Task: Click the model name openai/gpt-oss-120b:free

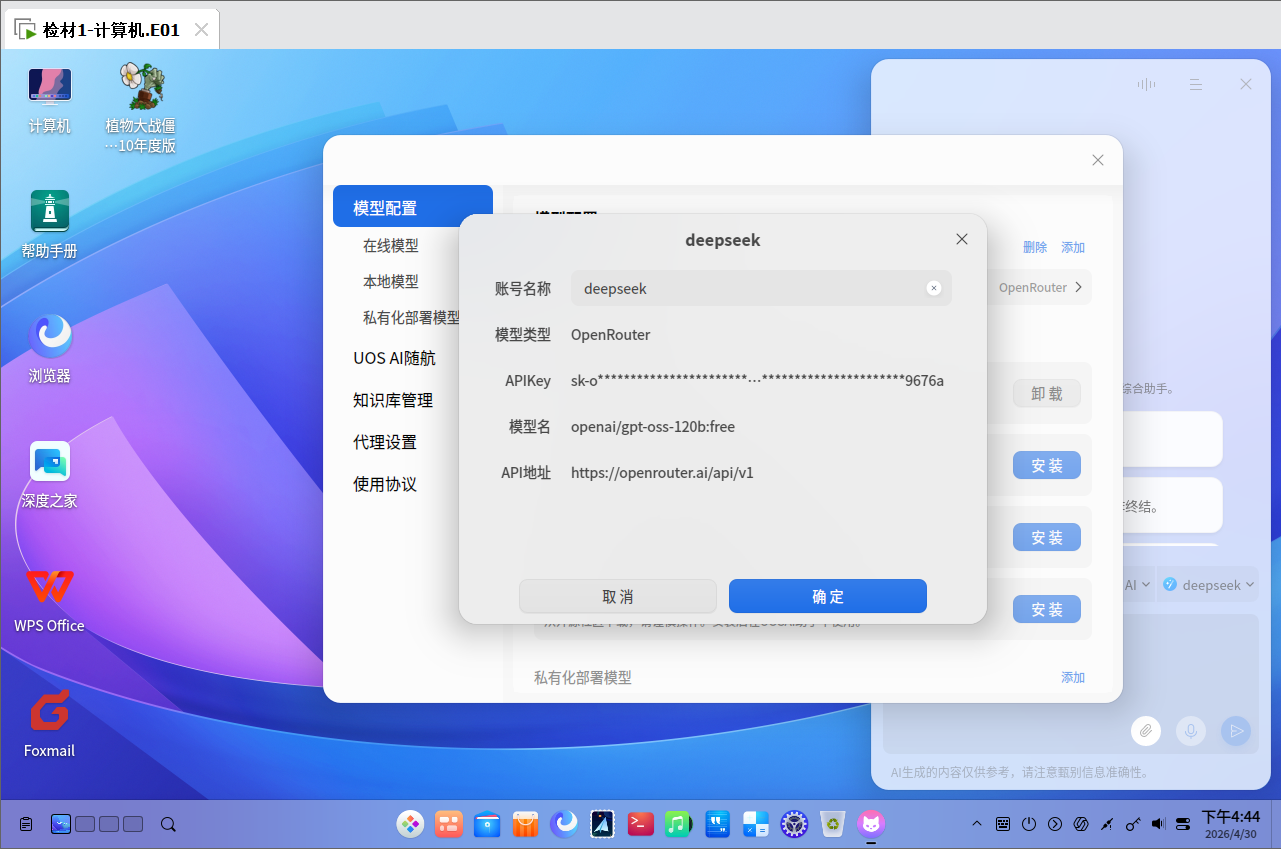Action: (x=653, y=426)
